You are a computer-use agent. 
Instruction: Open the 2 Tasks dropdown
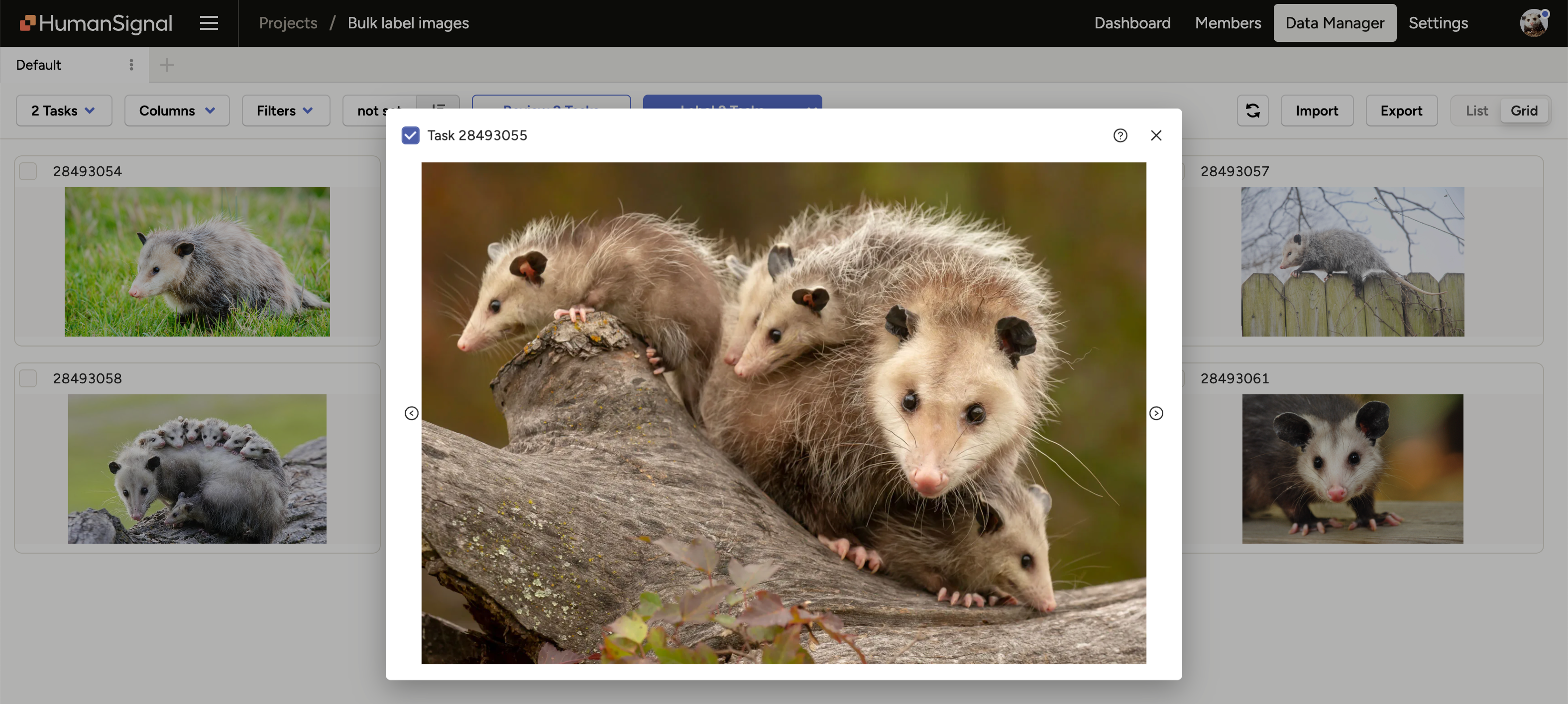63,110
